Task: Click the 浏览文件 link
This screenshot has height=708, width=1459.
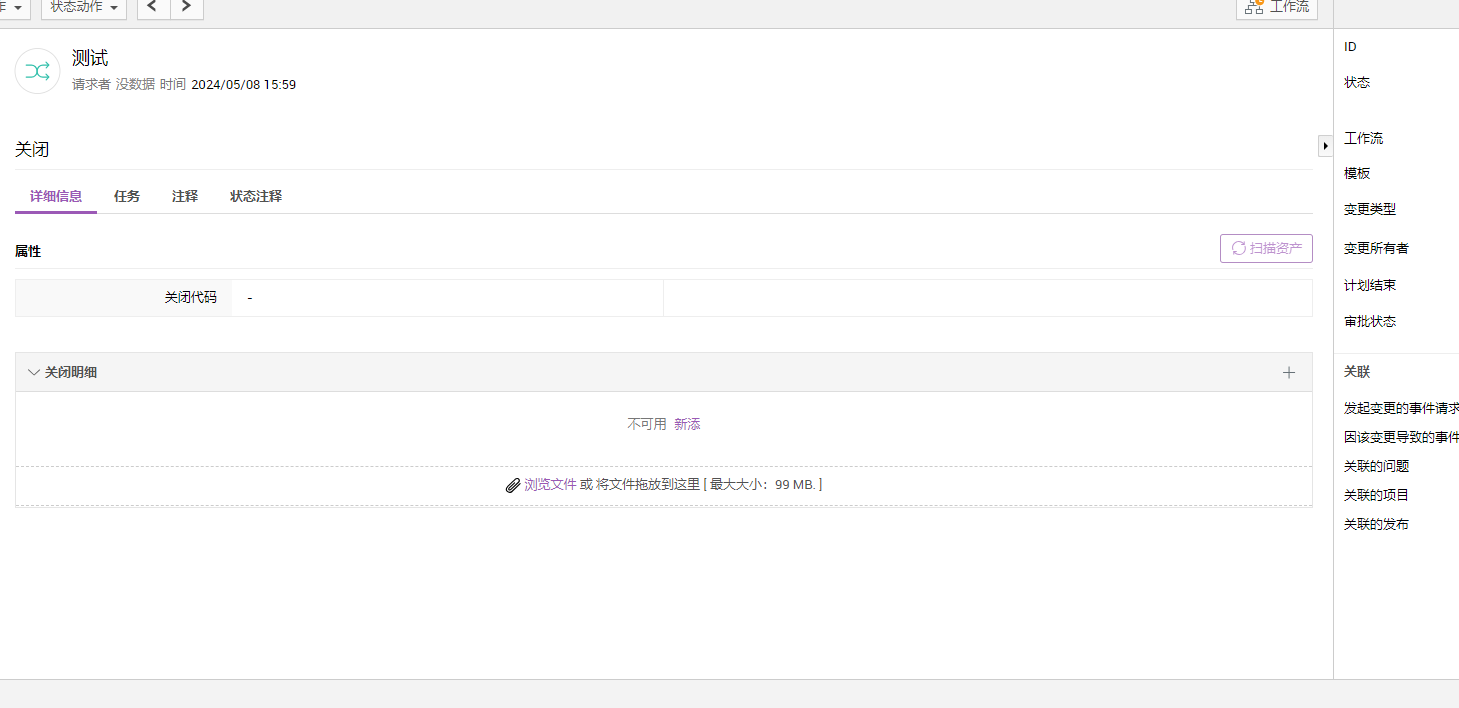Action: tap(550, 485)
